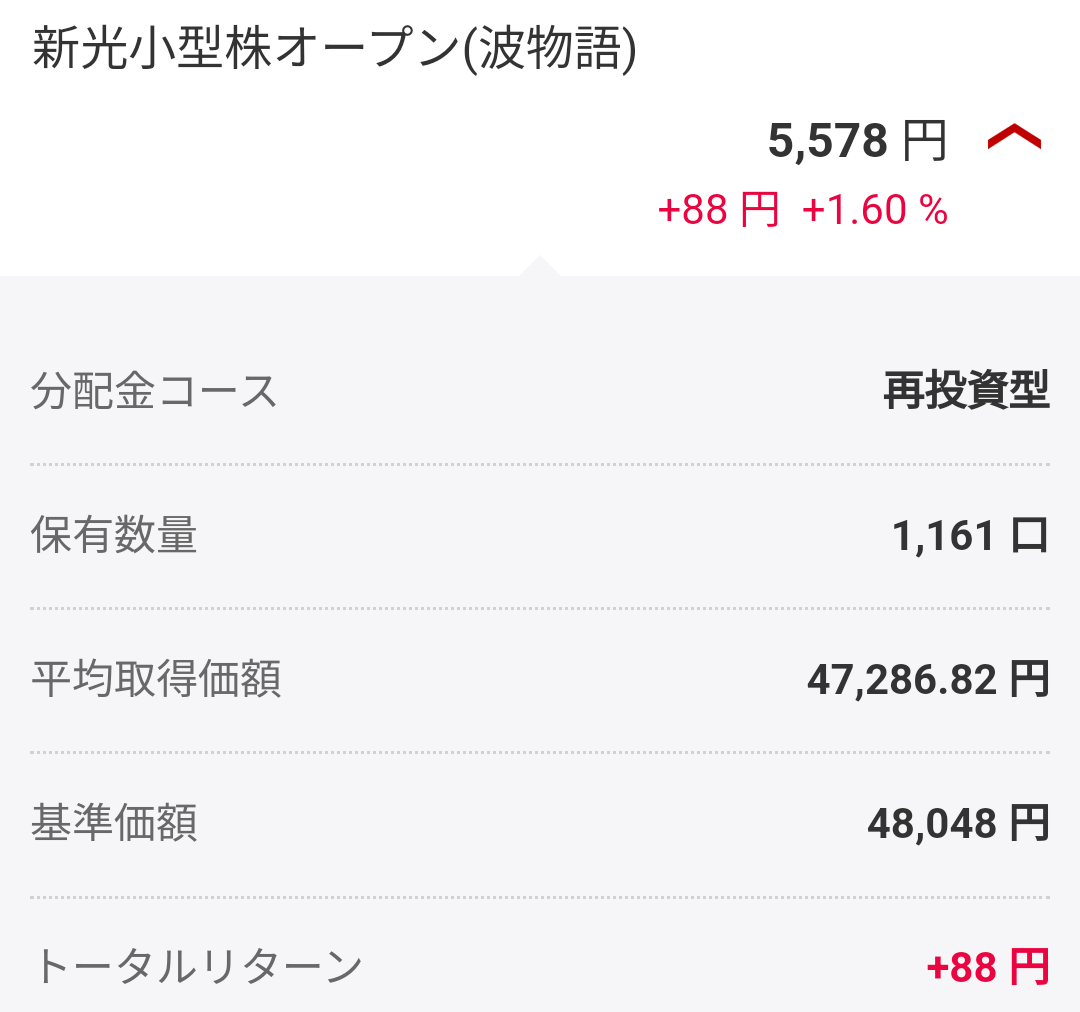Tap the 5,578 円 valuation amount

point(857,141)
